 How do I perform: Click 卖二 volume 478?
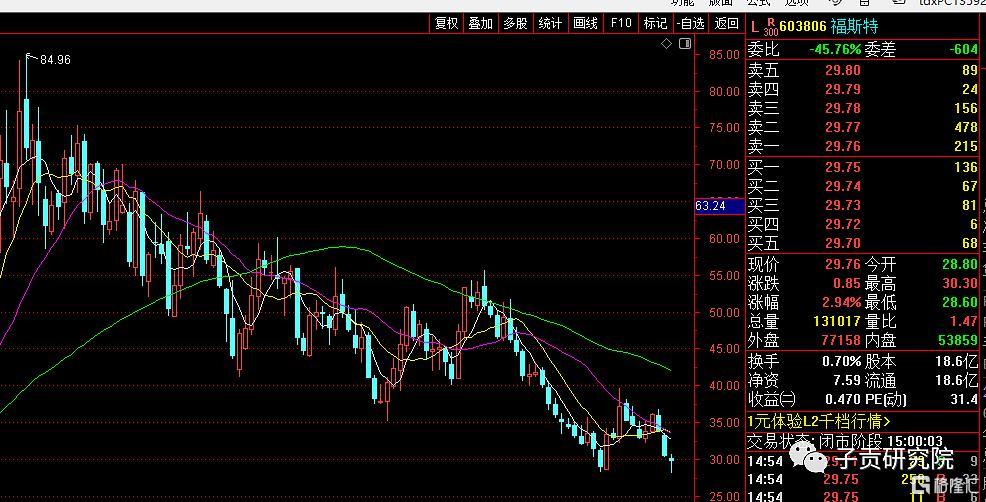967,128
